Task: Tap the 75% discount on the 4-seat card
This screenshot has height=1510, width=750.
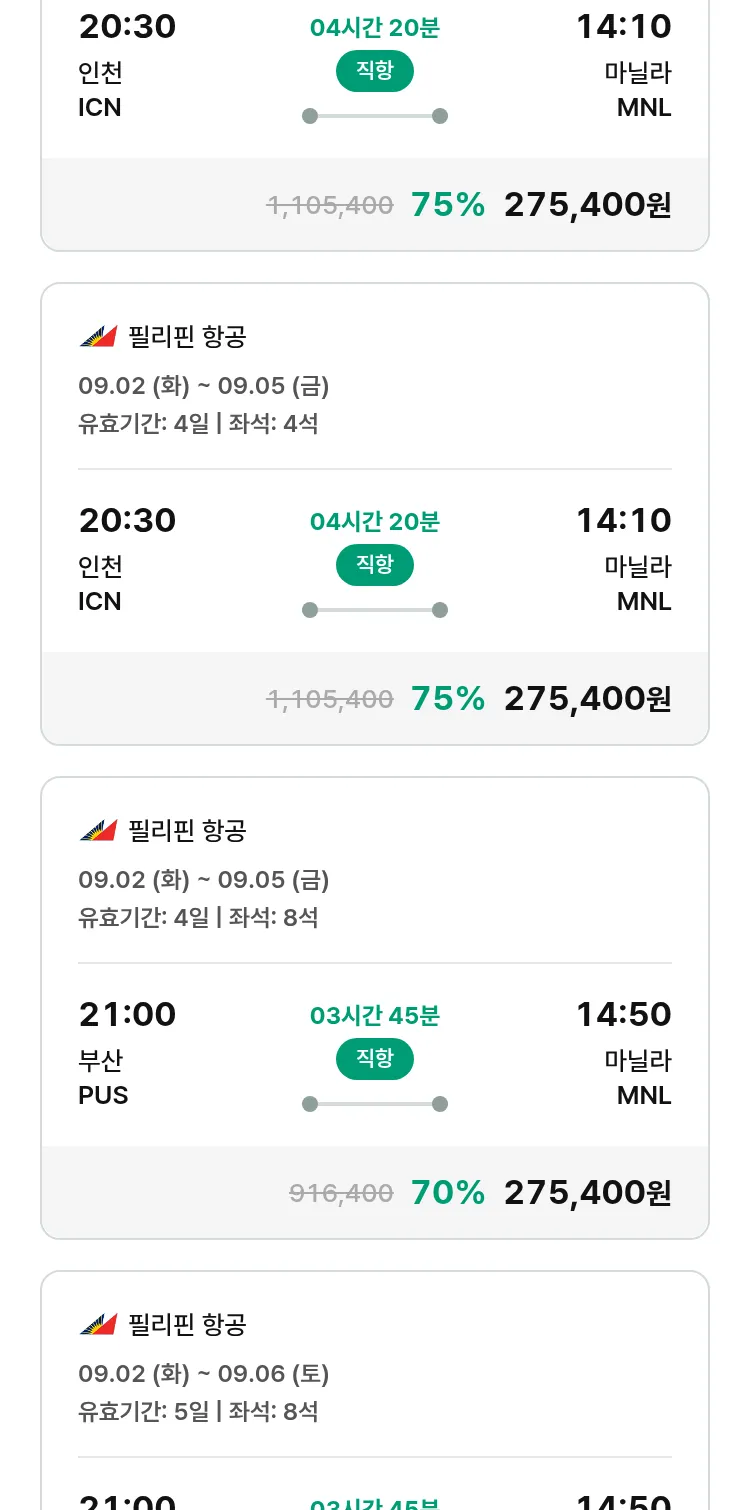Action: [447, 698]
